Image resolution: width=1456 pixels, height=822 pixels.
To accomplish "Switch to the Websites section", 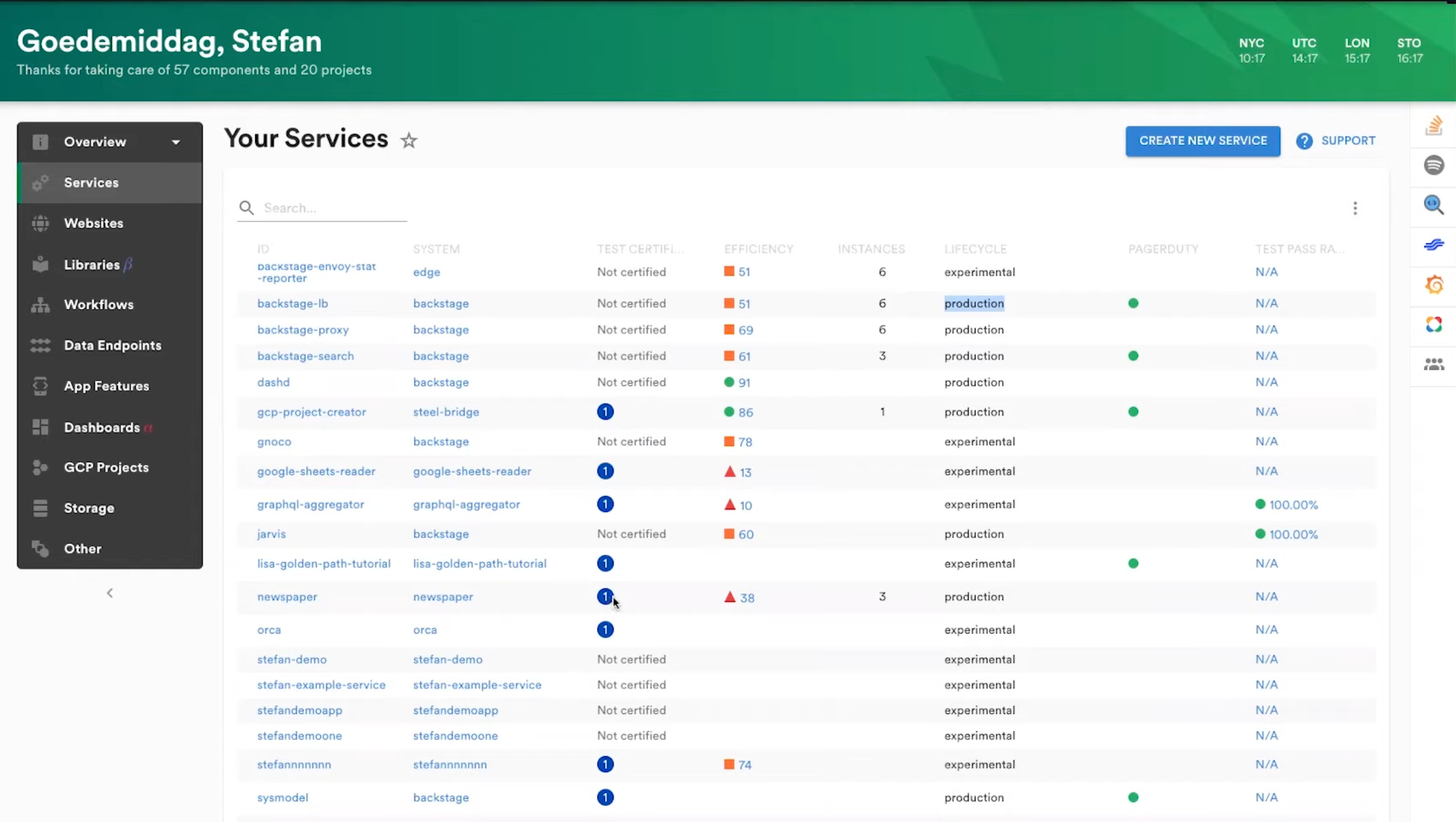I will tap(93, 223).
